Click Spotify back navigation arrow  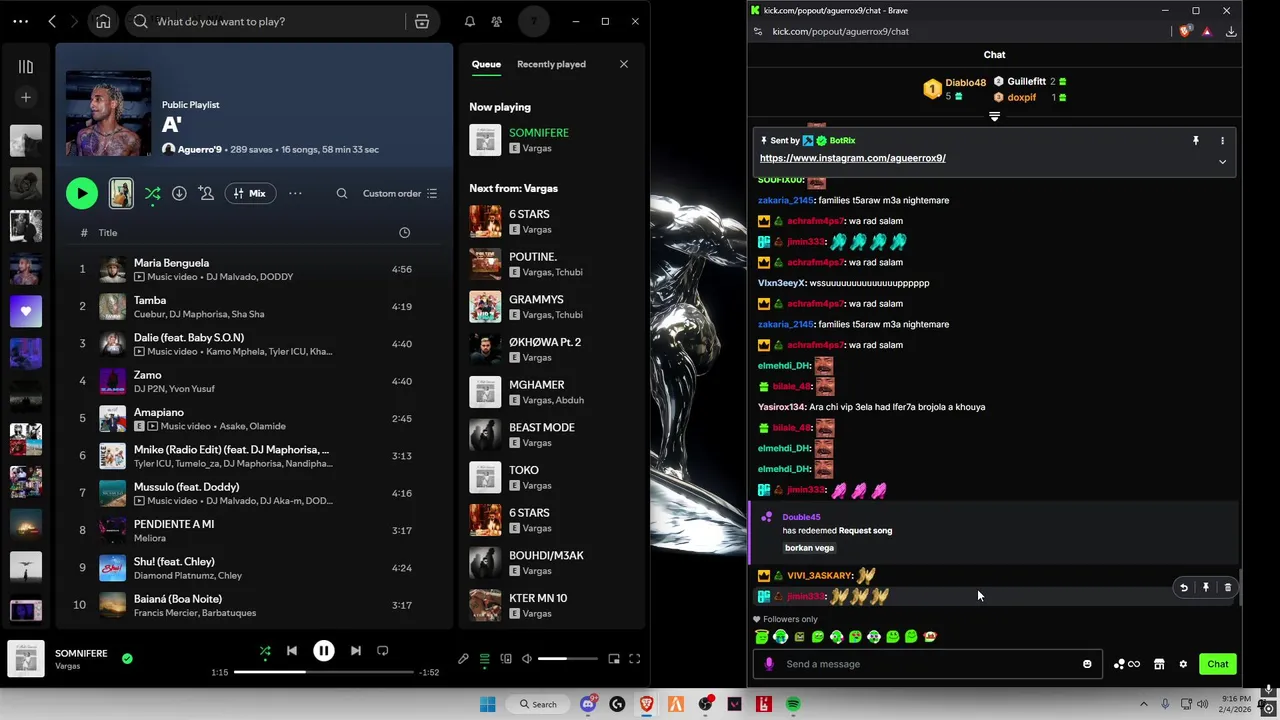pyautogui.click(x=52, y=21)
